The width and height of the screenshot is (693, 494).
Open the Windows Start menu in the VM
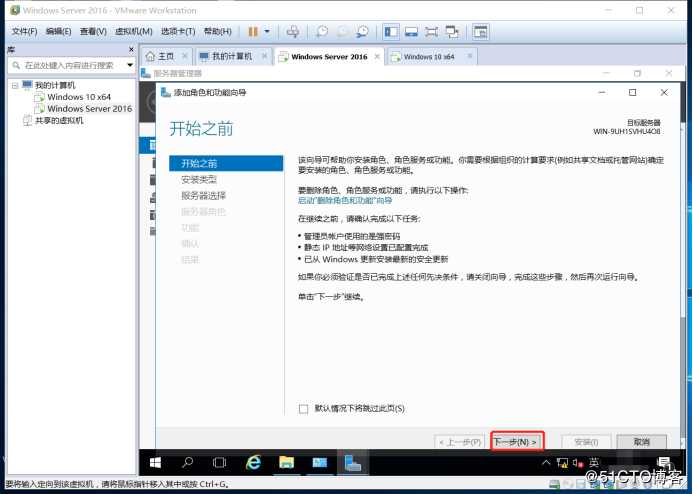click(x=155, y=463)
